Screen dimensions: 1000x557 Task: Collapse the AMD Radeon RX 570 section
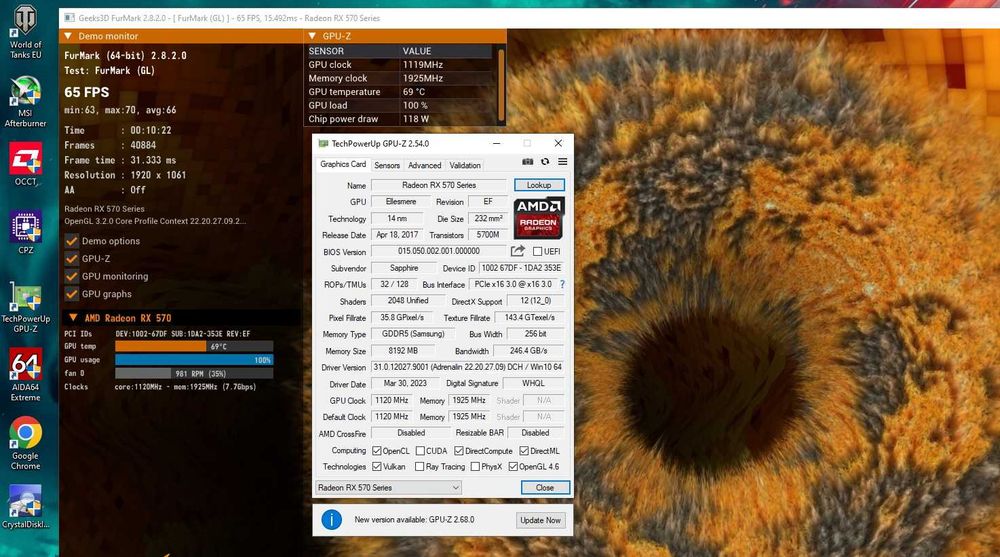(73, 318)
